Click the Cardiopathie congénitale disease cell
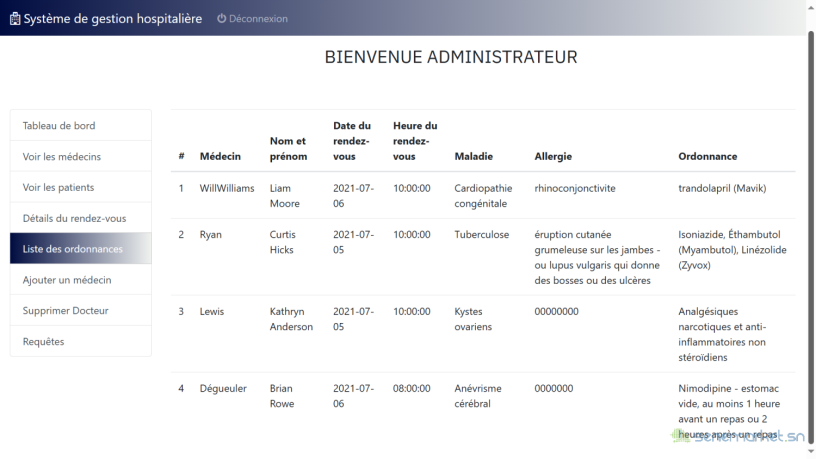 pos(483,196)
